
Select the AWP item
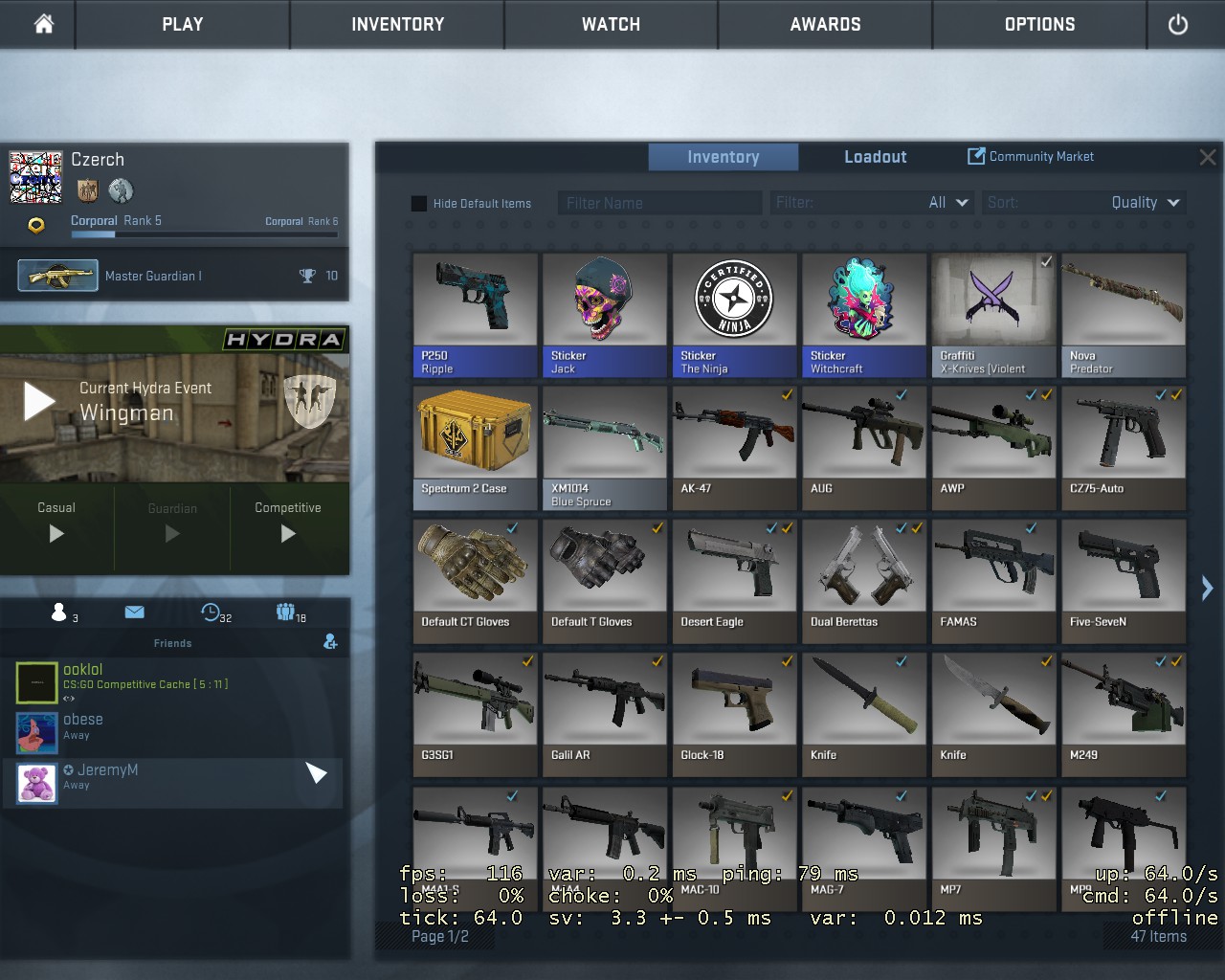pyautogui.click(x=994, y=448)
